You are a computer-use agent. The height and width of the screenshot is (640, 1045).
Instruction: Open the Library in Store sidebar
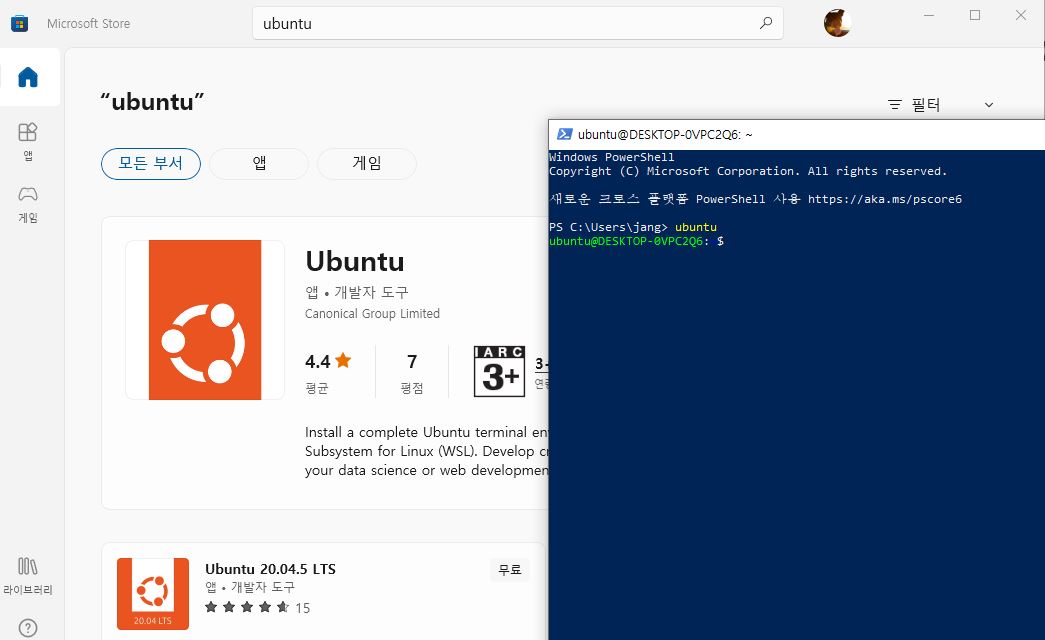(x=28, y=576)
